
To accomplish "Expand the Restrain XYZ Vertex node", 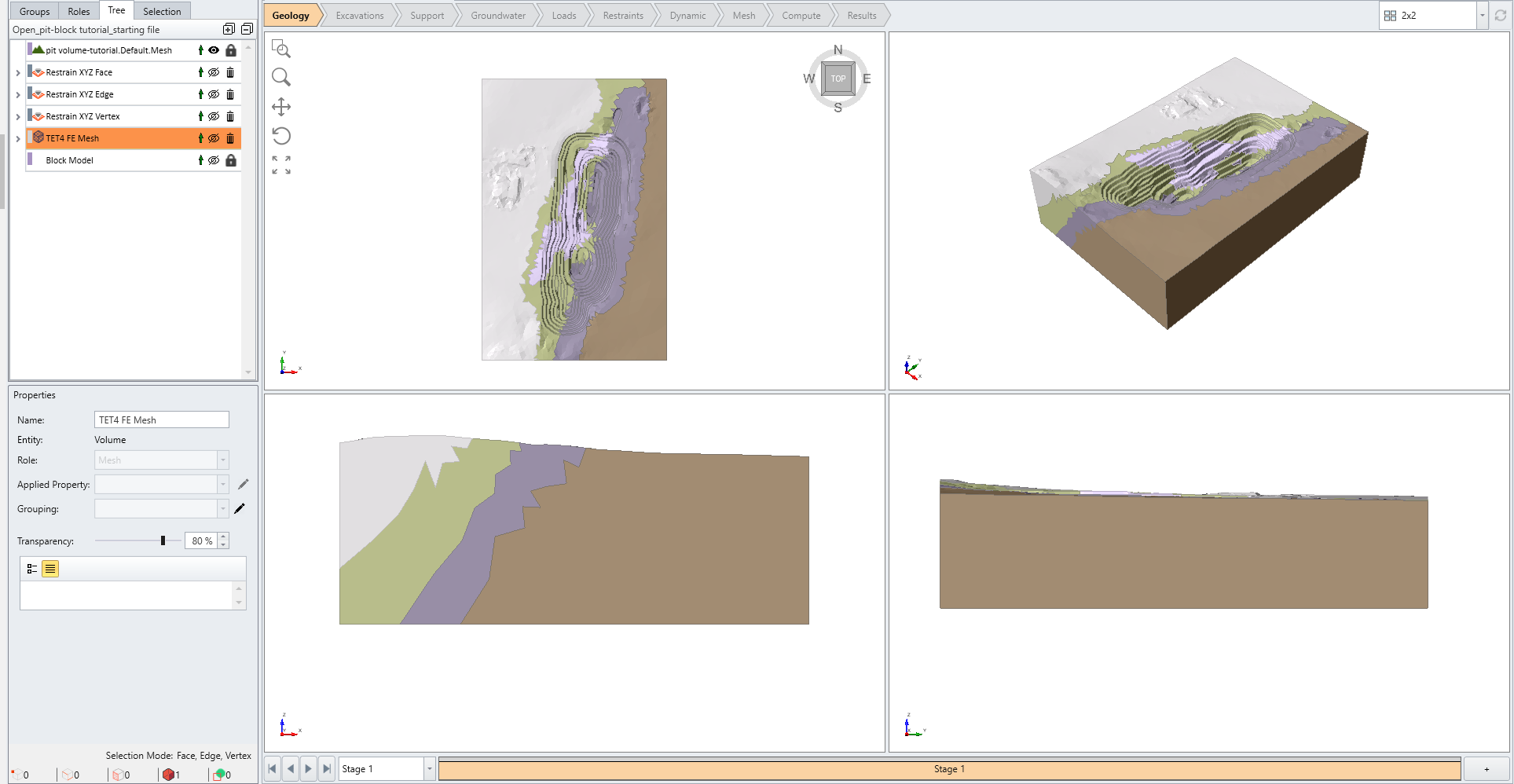I will point(18,116).
